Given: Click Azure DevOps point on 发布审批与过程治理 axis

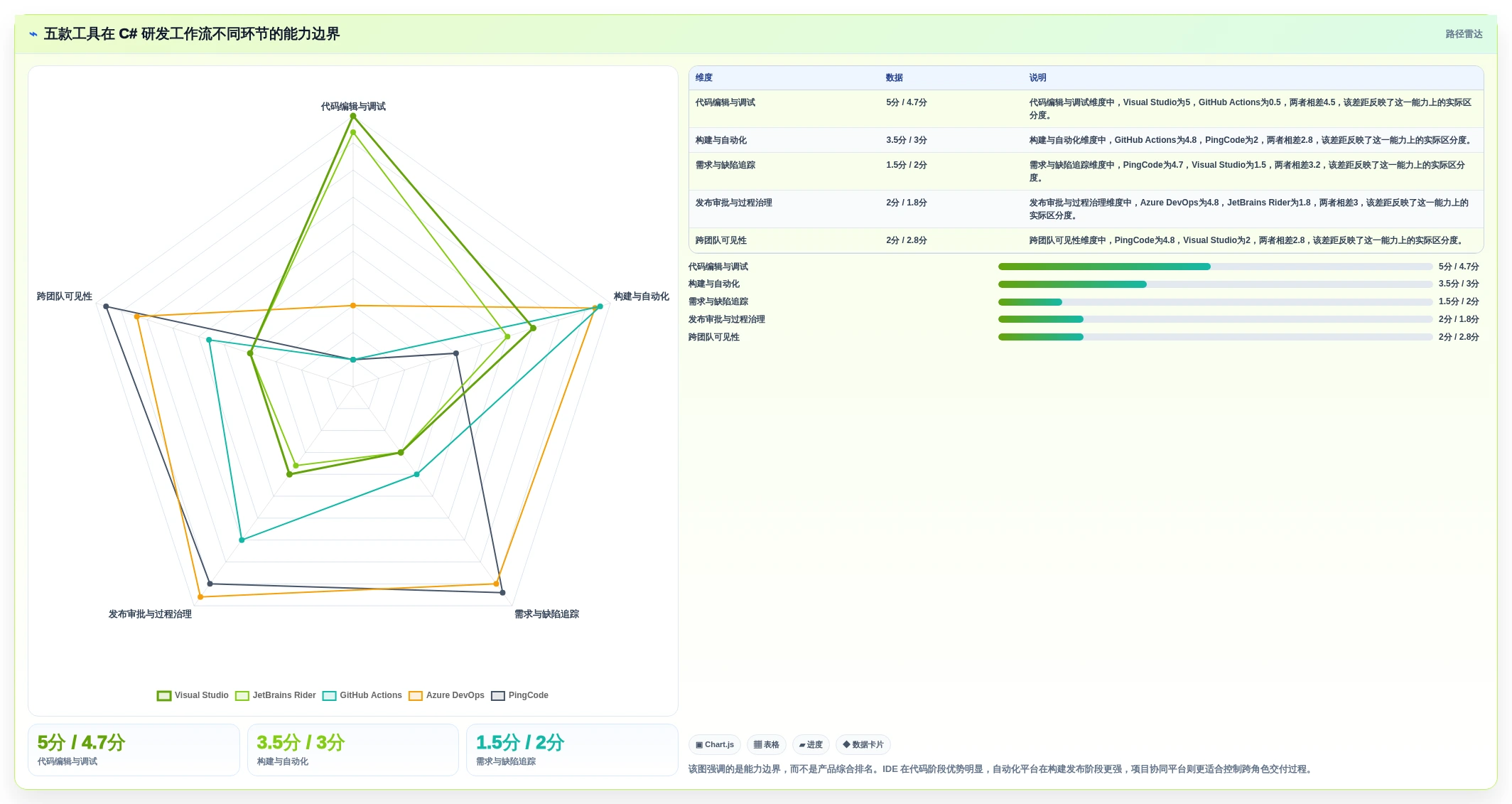Looking at the screenshot, I should pyautogui.click(x=200, y=596).
